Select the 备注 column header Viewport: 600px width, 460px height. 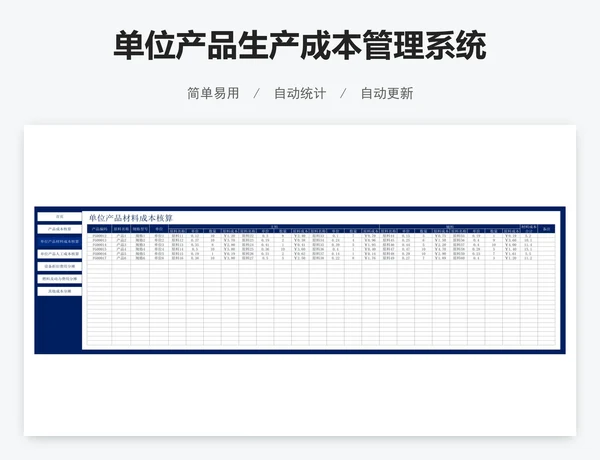click(546, 229)
